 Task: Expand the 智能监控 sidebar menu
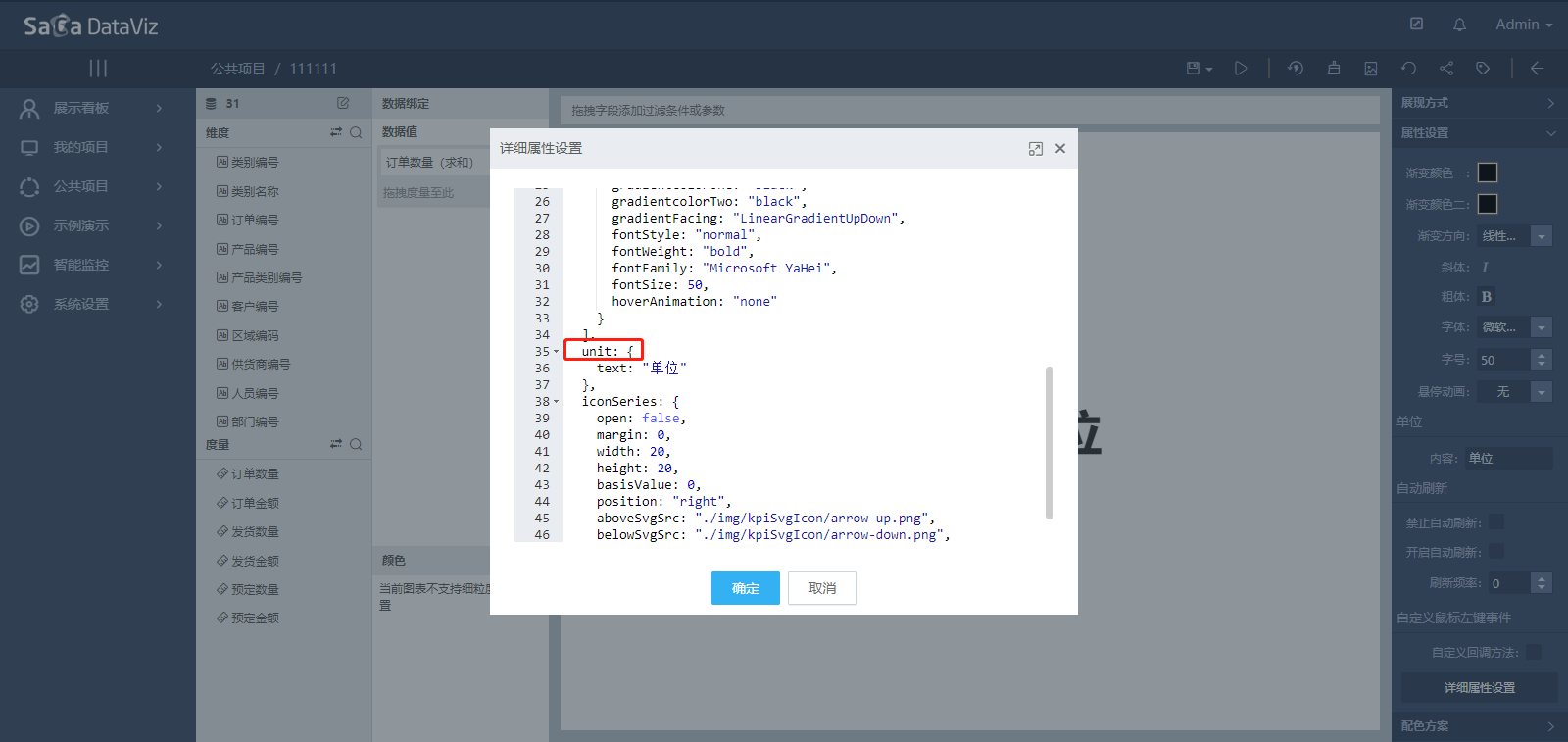98,265
